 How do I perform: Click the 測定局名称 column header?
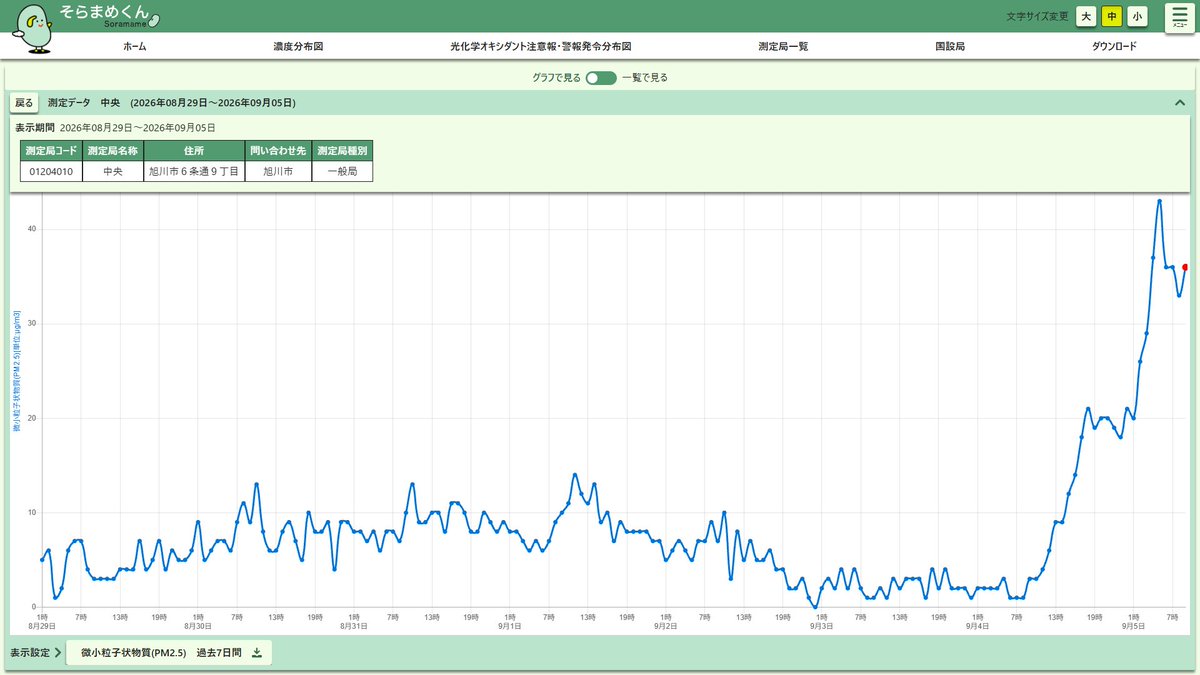(113, 150)
